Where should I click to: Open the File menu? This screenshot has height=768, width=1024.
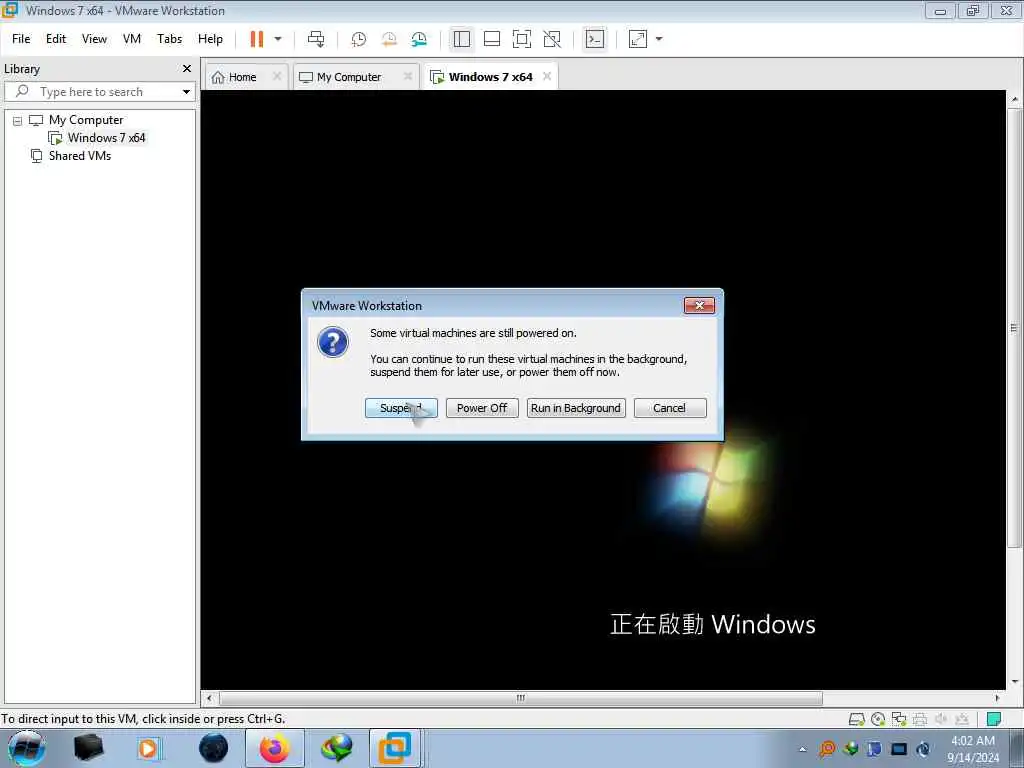point(21,39)
